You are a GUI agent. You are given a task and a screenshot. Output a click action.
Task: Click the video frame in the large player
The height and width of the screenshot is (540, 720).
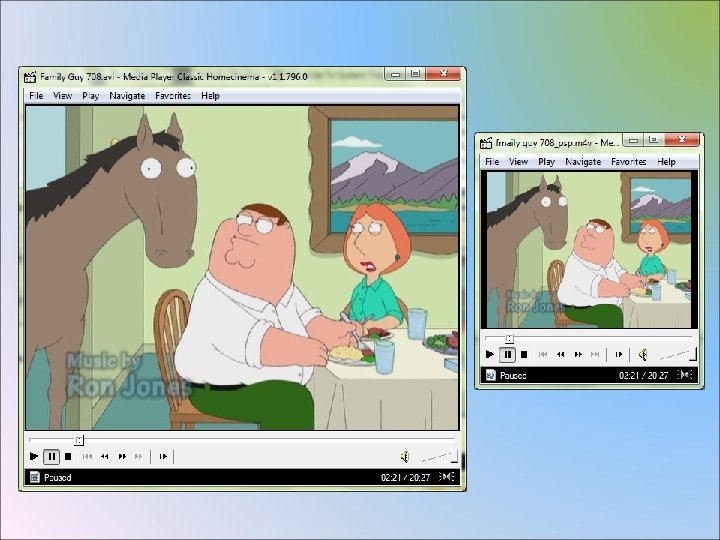pos(242,268)
